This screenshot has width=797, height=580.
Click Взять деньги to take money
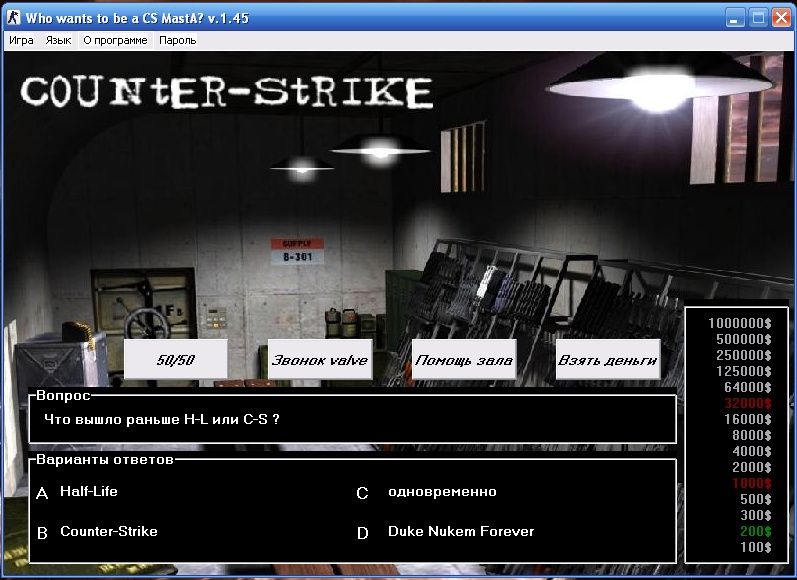pos(607,360)
